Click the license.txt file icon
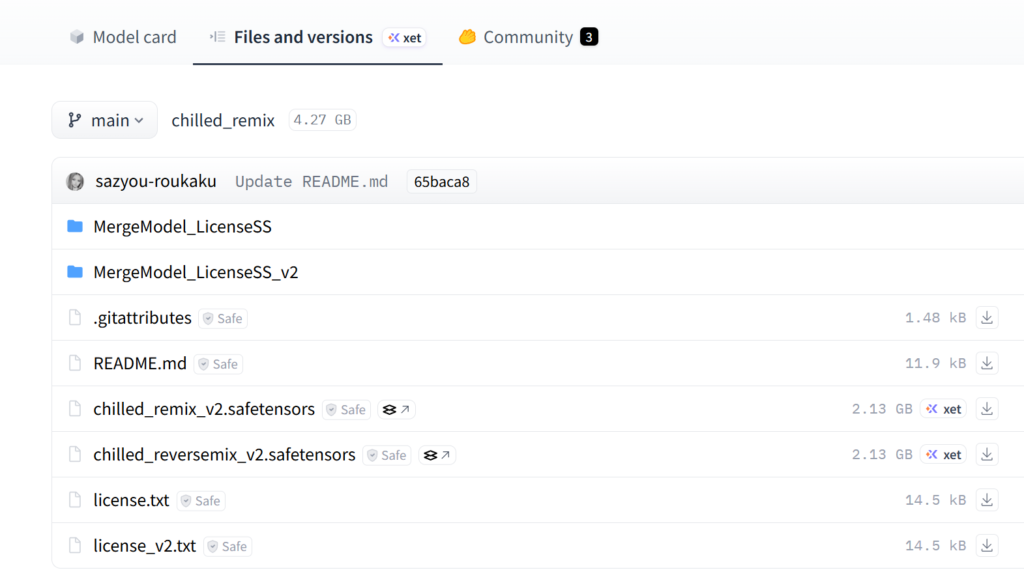Image resolution: width=1024 pixels, height=579 pixels. 75,500
